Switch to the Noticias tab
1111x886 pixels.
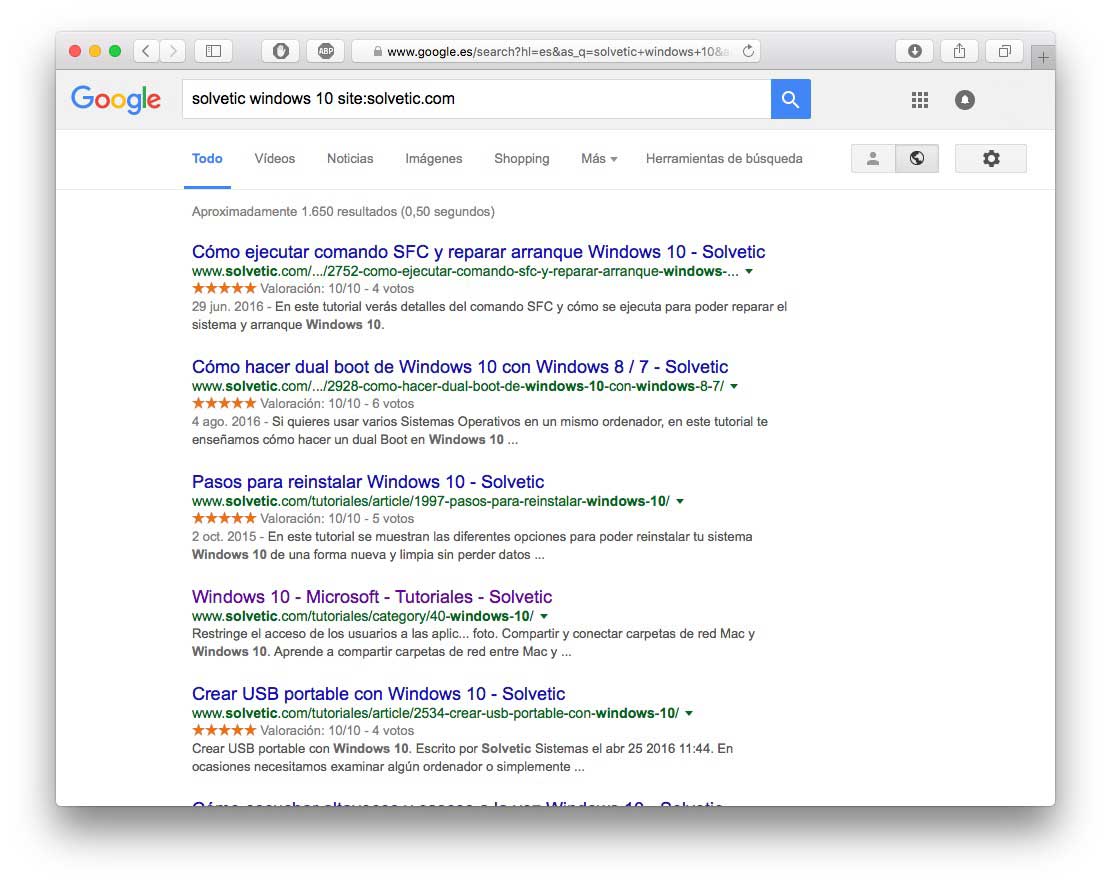click(350, 159)
